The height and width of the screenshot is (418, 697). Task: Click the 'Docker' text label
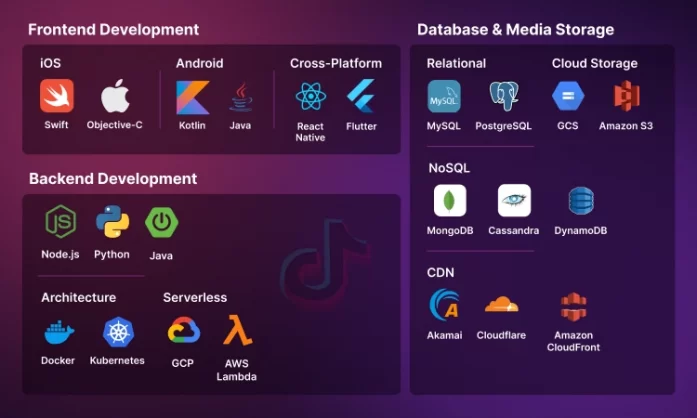(58, 361)
